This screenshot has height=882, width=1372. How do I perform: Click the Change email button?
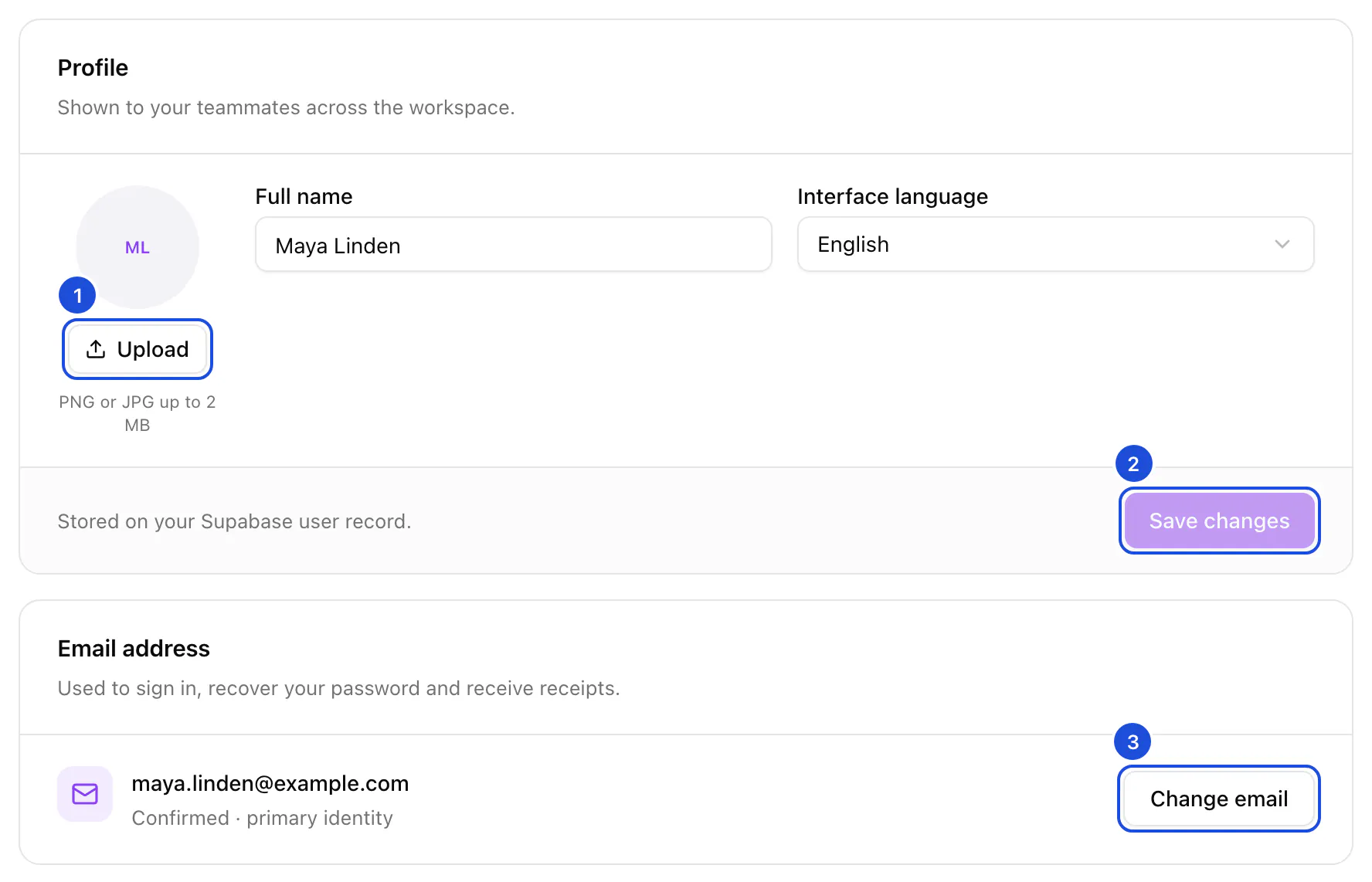[1219, 799]
